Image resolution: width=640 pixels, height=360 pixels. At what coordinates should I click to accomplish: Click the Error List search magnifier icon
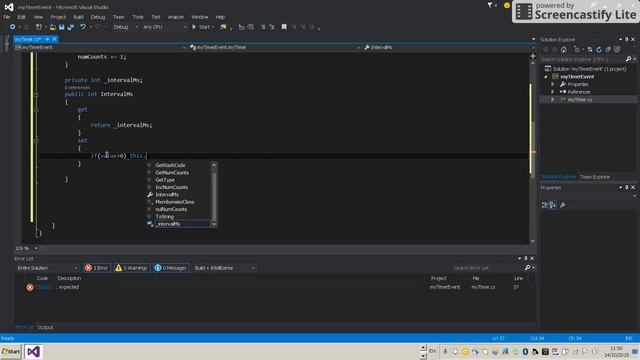[527, 268]
